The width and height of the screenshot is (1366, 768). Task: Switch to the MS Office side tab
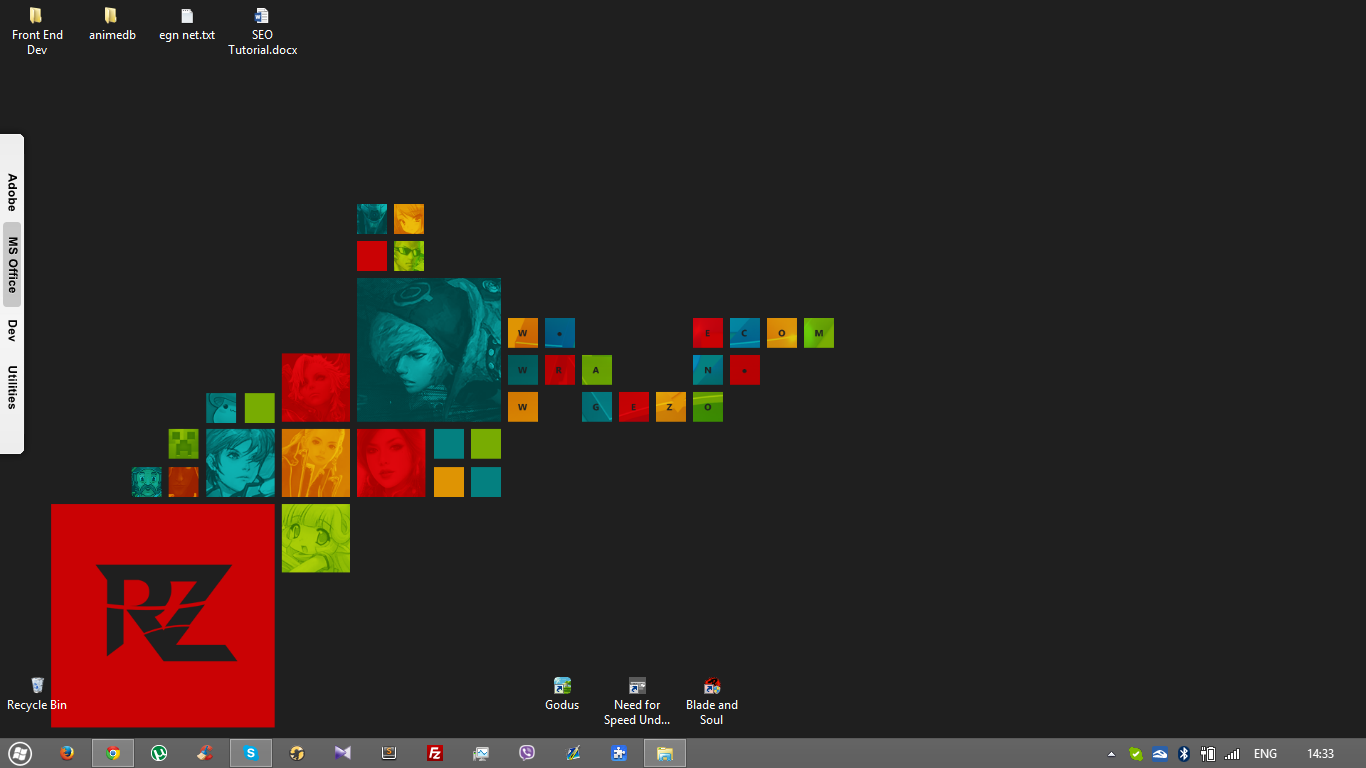12,264
